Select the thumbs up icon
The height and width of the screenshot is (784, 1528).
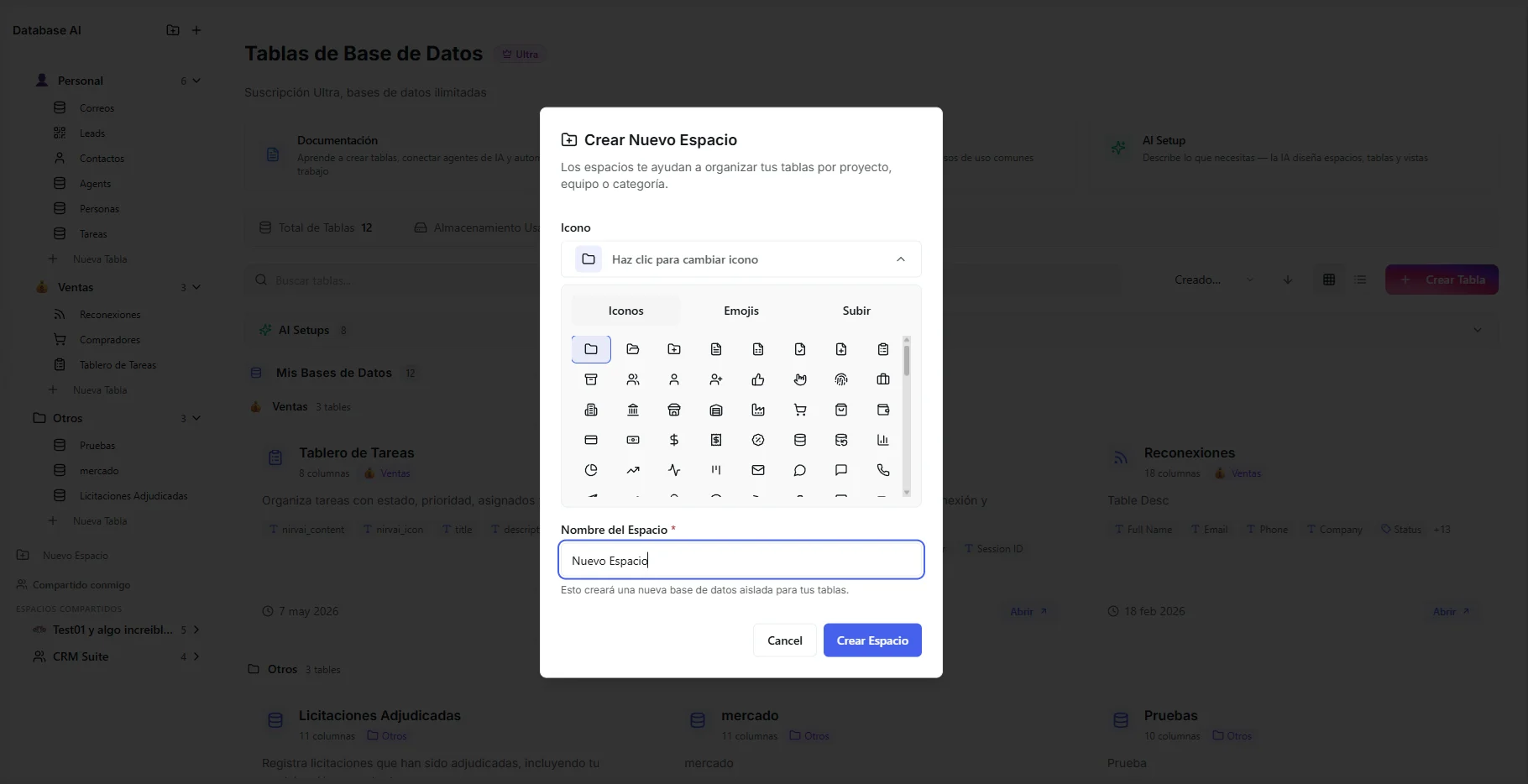tap(758, 379)
